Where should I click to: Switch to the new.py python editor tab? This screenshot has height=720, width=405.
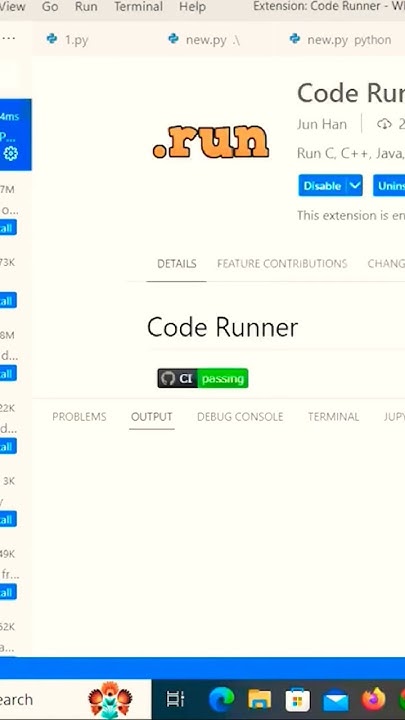tap(340, 39)
